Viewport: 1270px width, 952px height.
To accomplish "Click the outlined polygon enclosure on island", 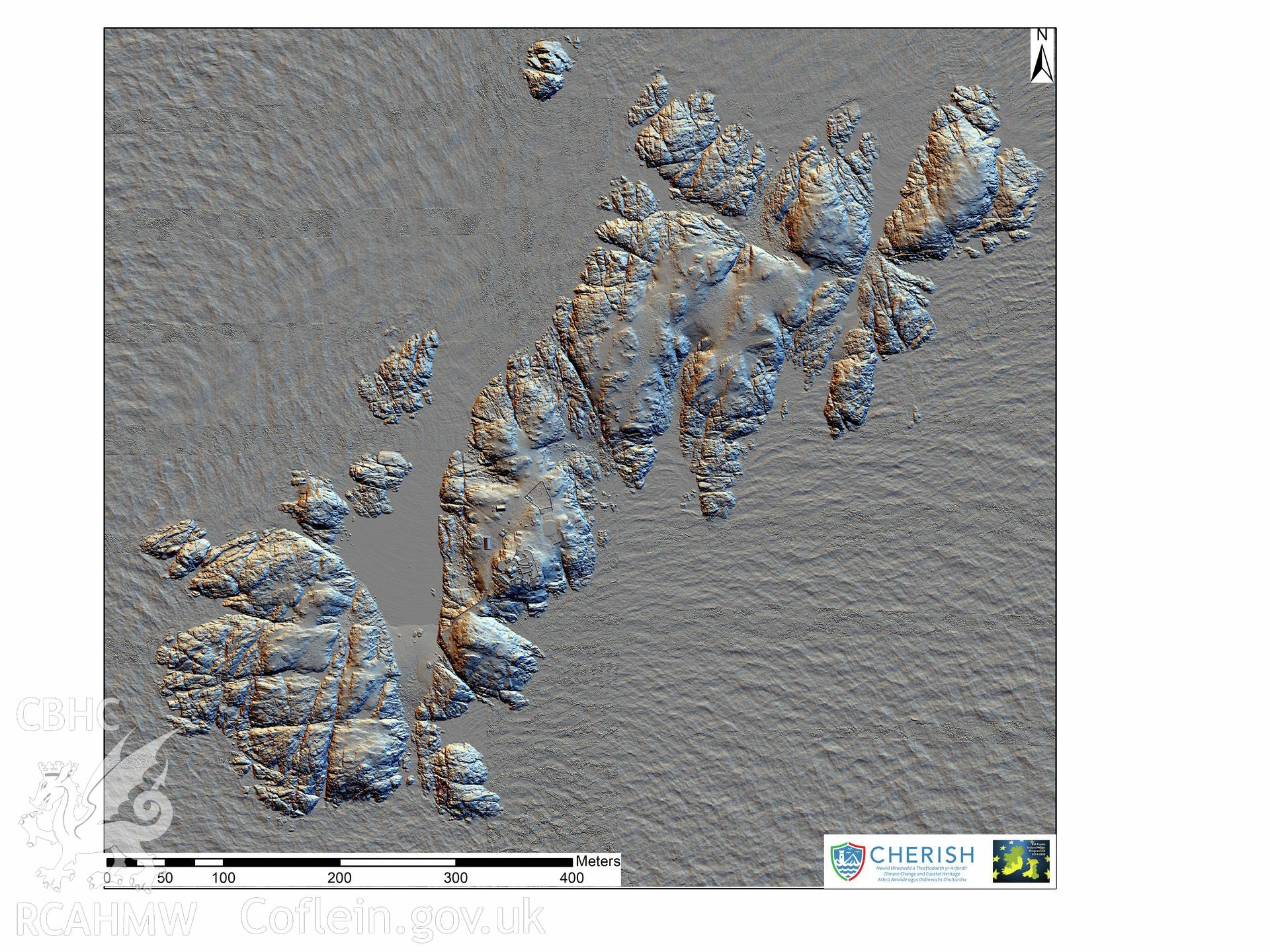I will [539, 496].
